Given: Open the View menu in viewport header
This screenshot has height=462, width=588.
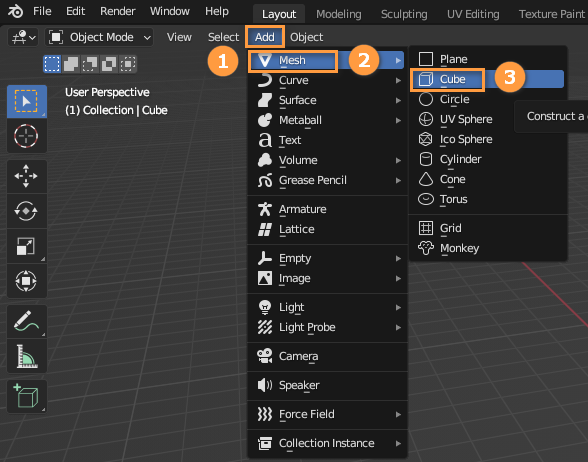Looking at the screenshot, I should click(x=179, y=37).
